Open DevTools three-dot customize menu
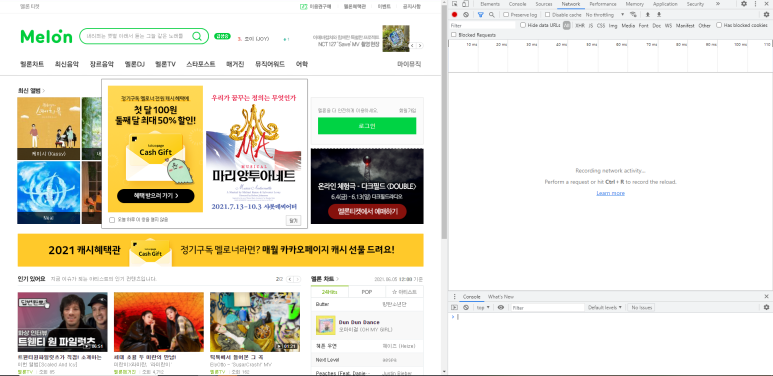This screenshot has height=376, width=773. coord(755,4)
